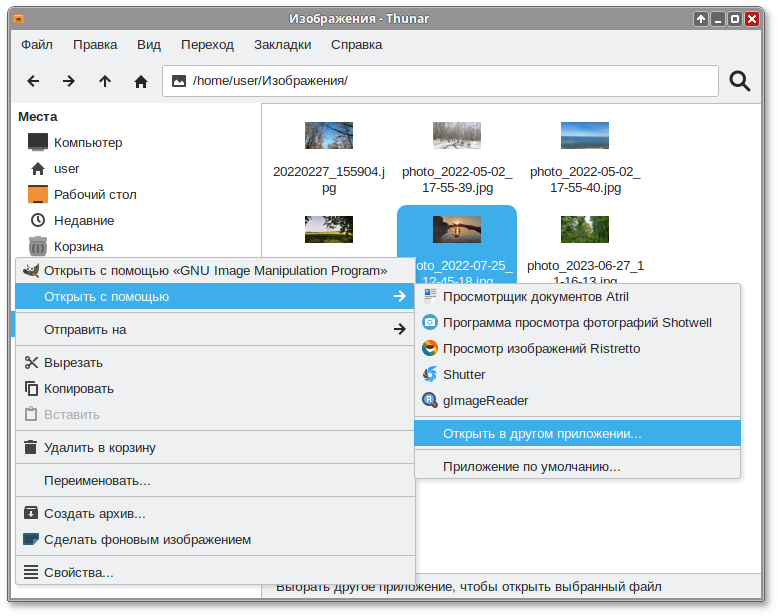Choose Вырезать from the context menu
This screenshot has width=778, height=616.
click(x=215, y=363)
